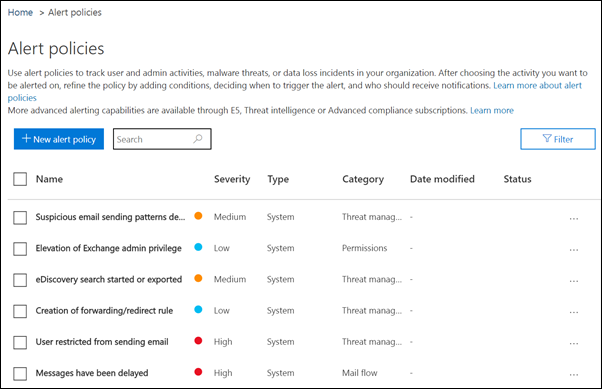Open more options for User restricted from sending email
Screen dimensions: 602x389
pyautogui.click(x=574, y=343)
